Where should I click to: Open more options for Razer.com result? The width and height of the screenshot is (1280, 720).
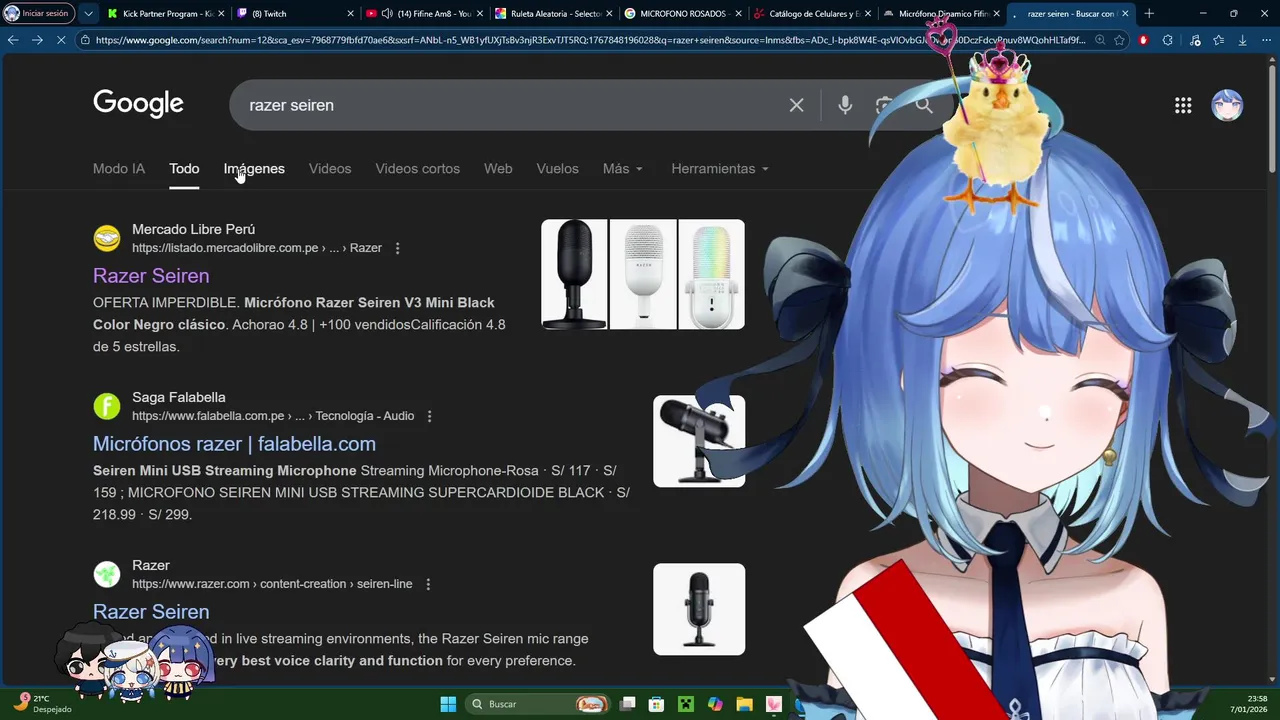[427, 584]
